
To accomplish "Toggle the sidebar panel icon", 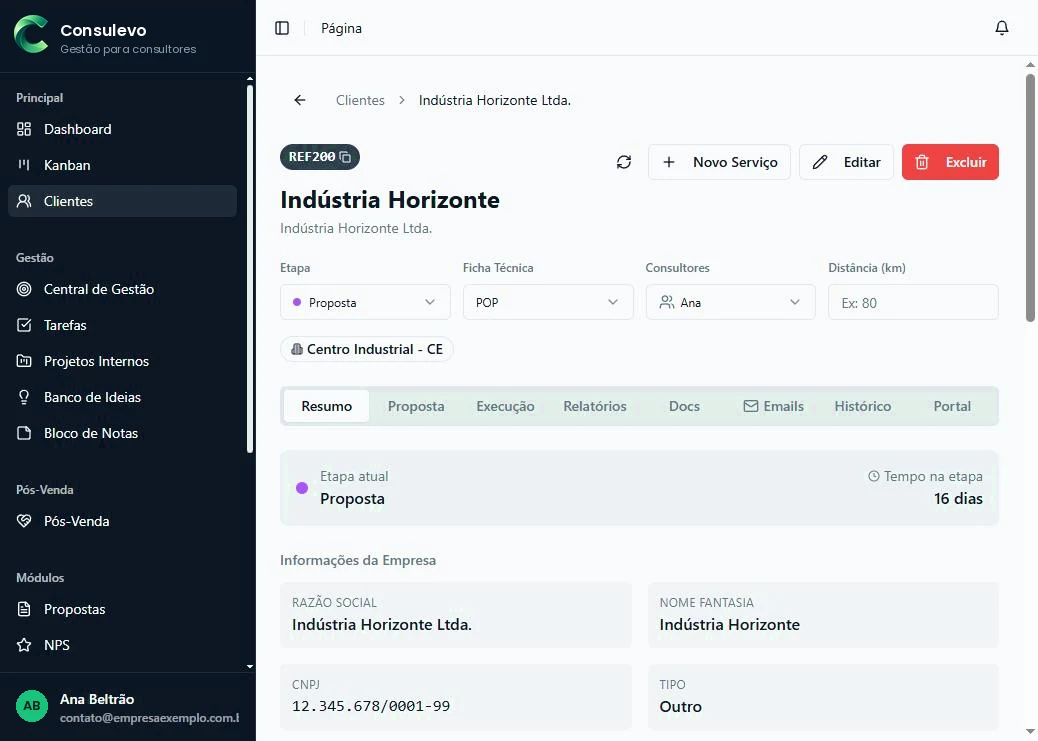I will click(x=282, y=28).
